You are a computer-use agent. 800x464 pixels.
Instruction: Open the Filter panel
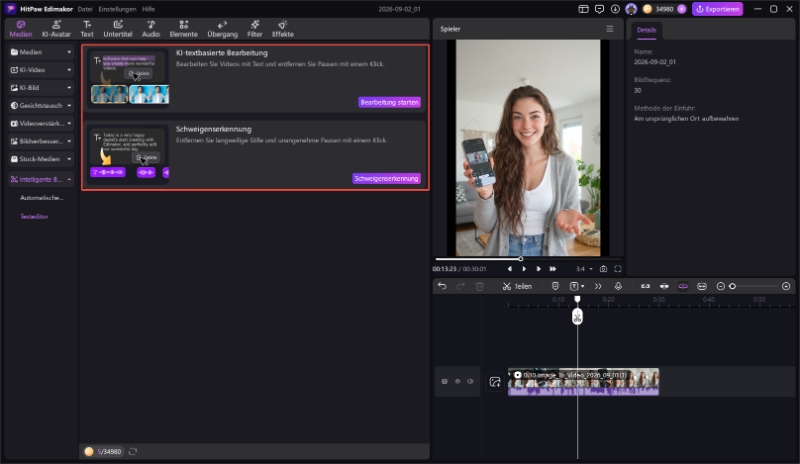(255, 29)
